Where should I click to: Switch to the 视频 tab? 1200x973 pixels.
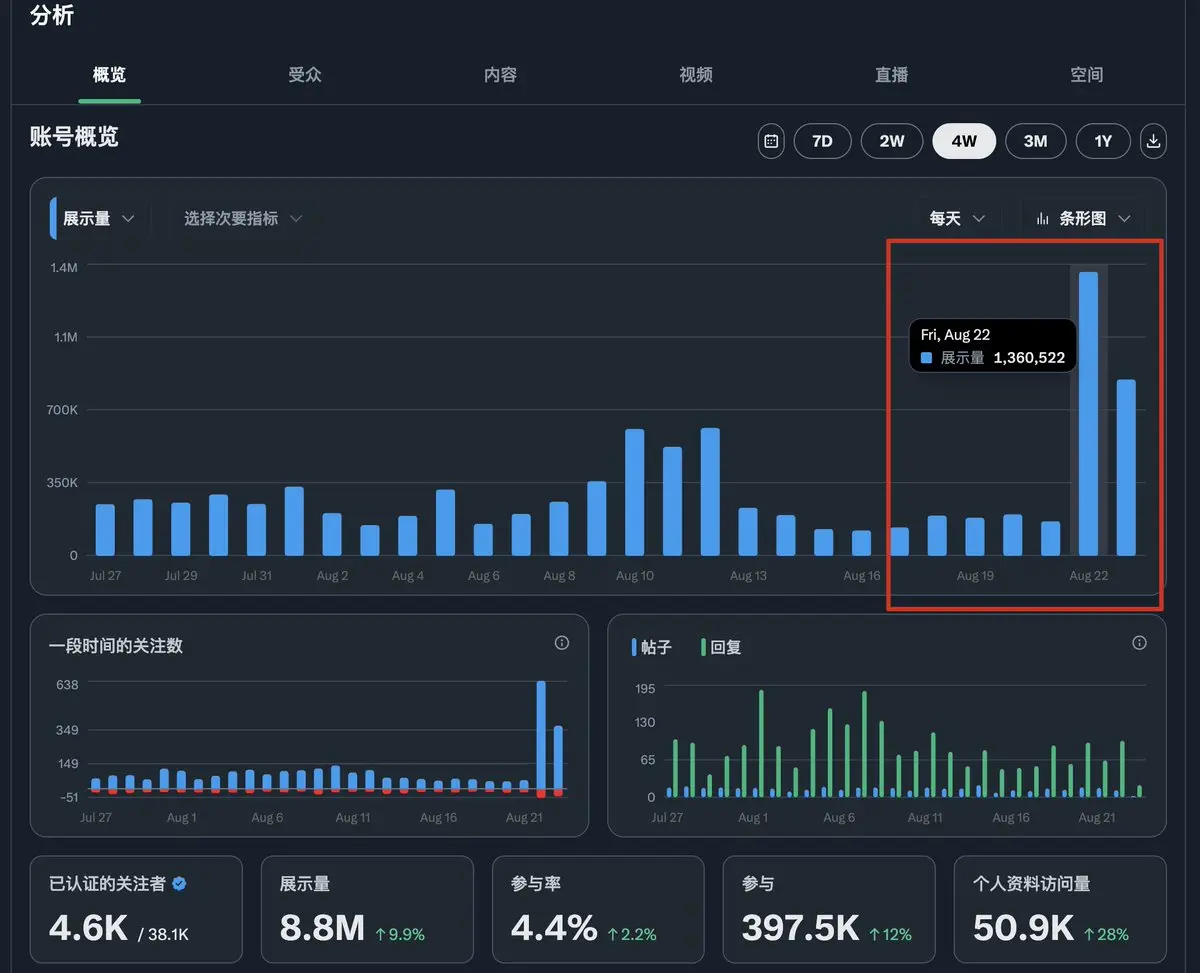click(696, 75)
